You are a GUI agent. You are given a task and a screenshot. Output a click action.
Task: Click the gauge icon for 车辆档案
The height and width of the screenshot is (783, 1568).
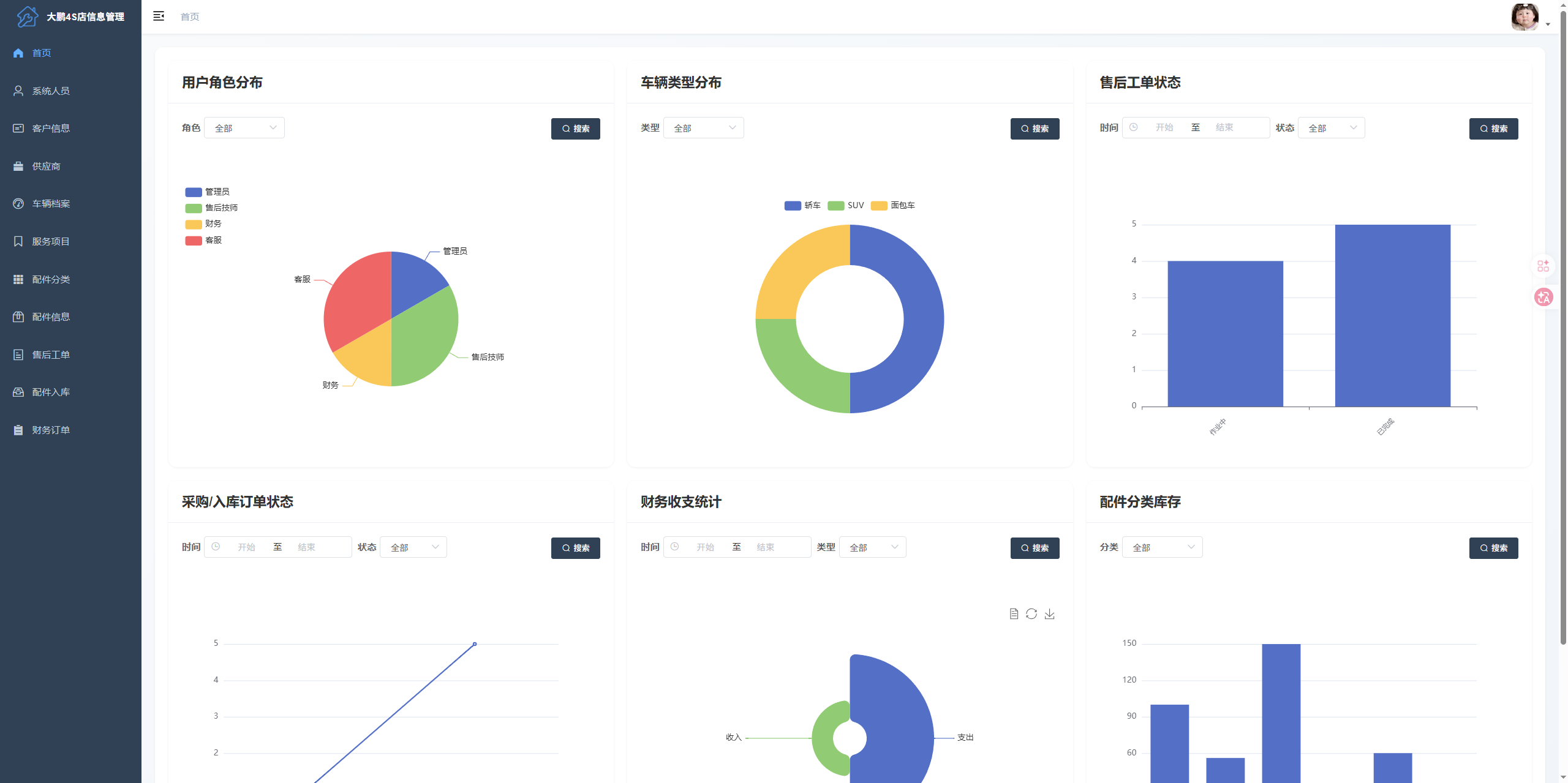pyautogui.click(x=18, y=204)
